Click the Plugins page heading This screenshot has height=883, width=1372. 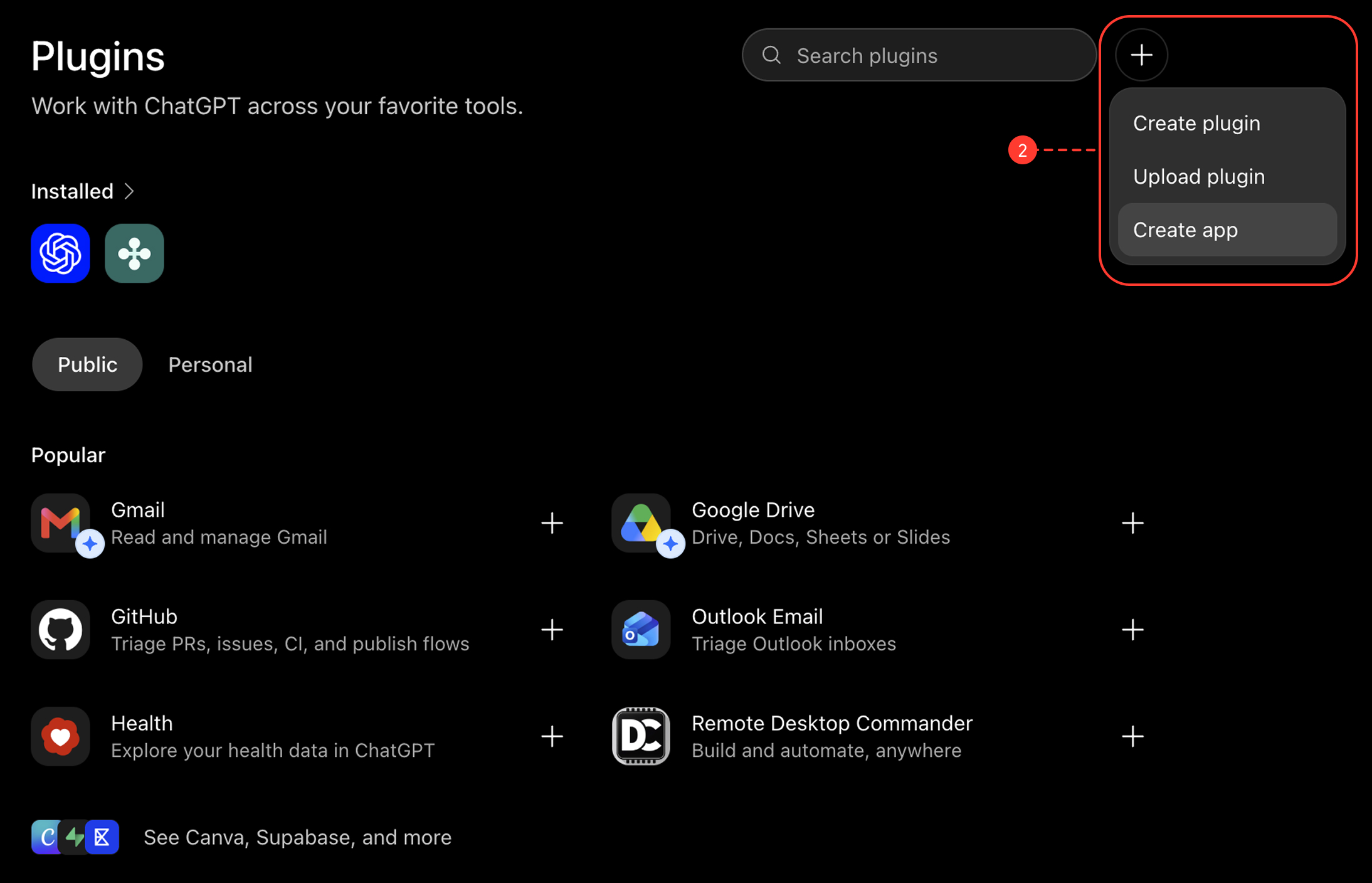pos(98,56)
